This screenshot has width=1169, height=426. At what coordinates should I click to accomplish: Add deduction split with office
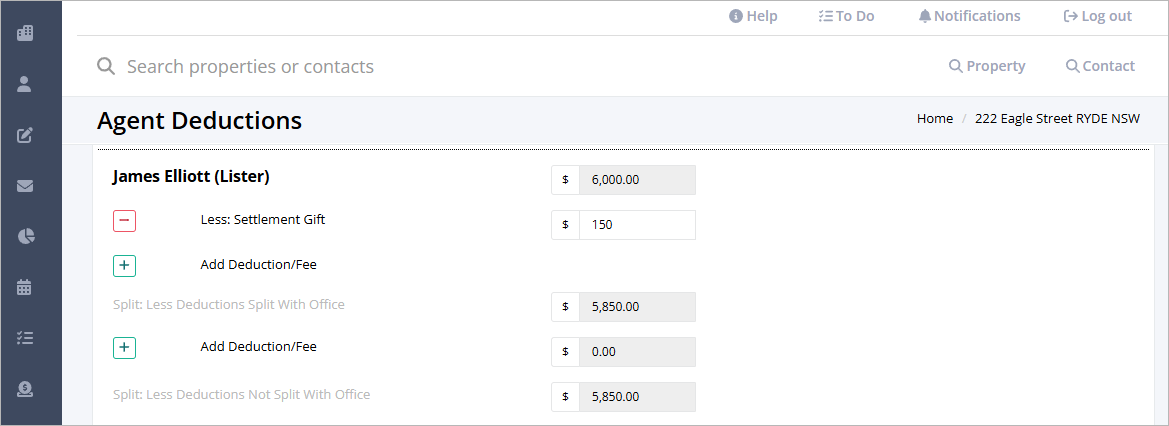tap(125, 265)
